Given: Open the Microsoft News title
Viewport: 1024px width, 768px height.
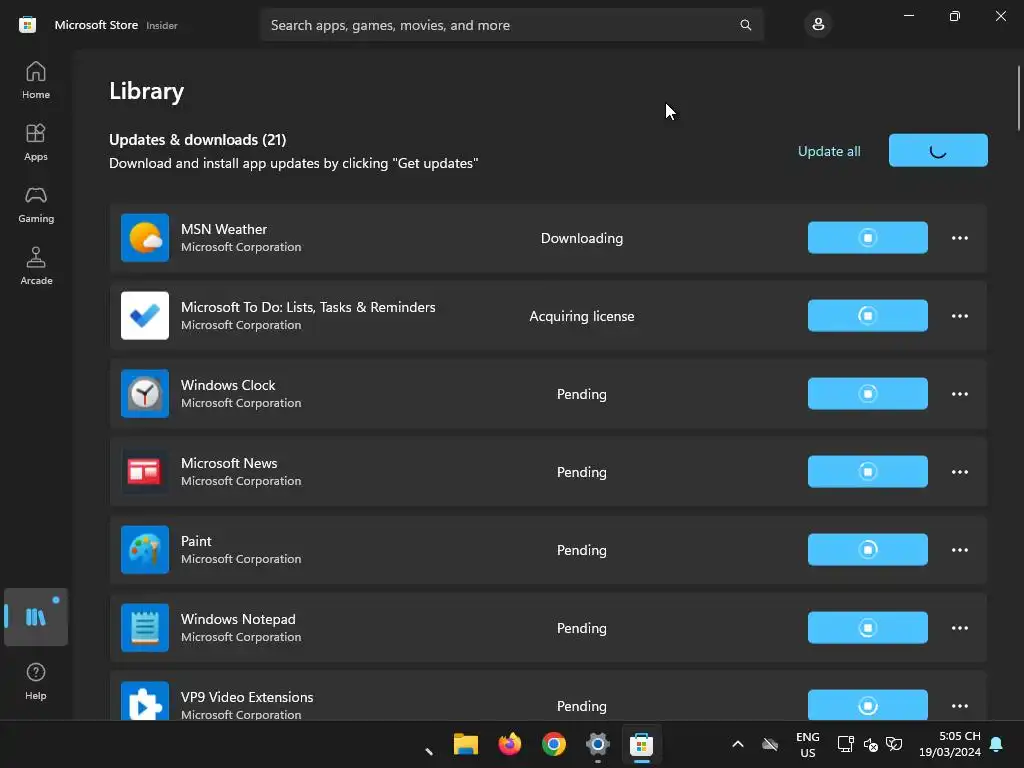Looking at the screenshot, I should (x=229, y=463).
